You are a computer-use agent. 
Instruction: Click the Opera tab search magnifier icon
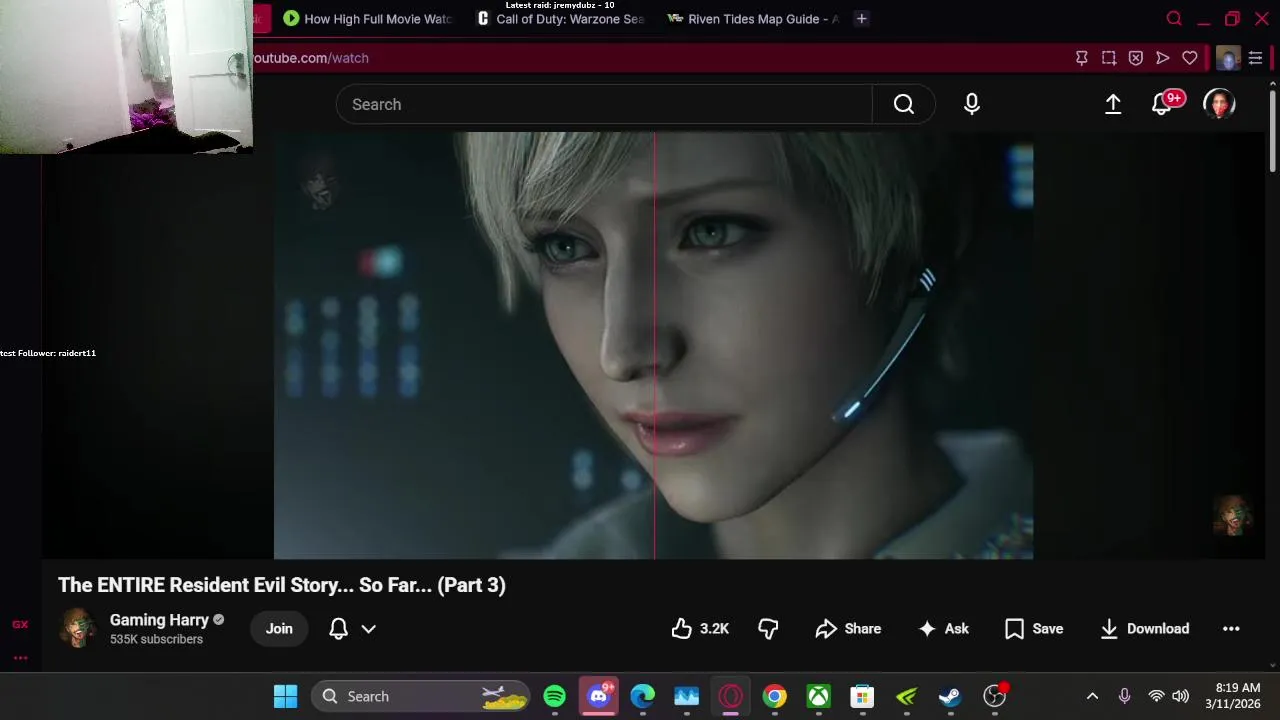coord(1175,18)
